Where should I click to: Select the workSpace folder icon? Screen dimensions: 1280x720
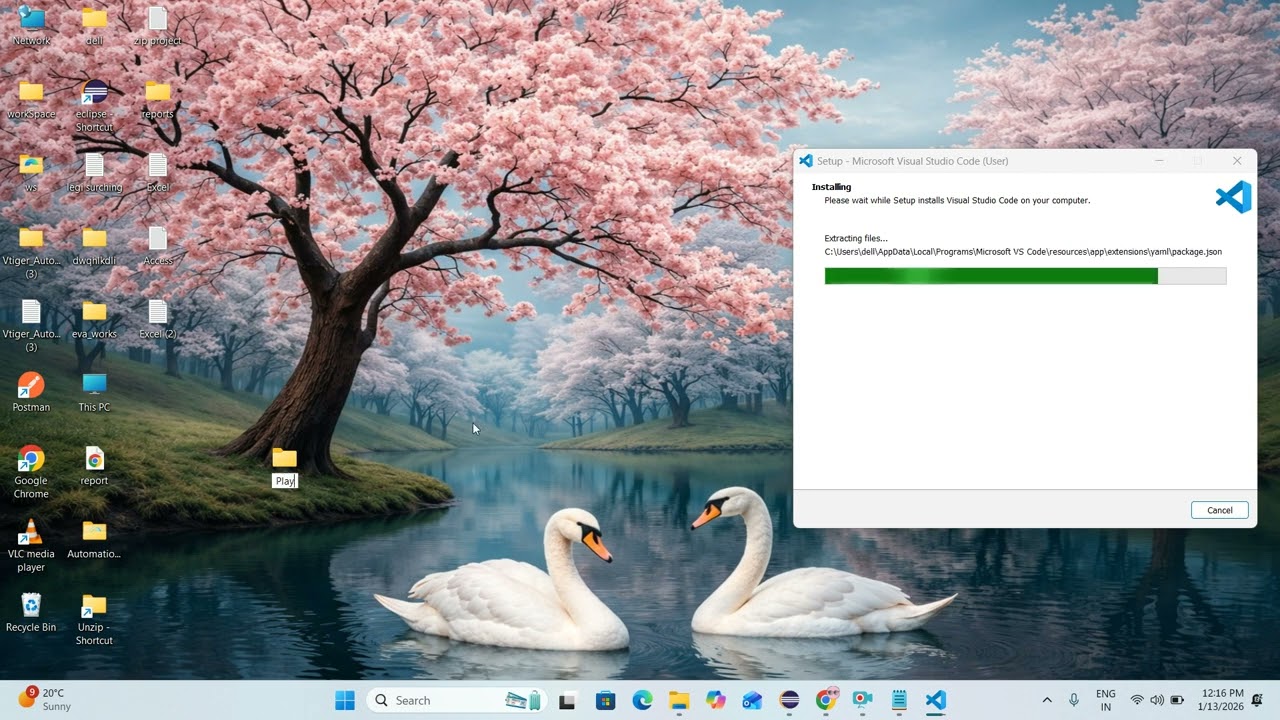pos(31,99)
